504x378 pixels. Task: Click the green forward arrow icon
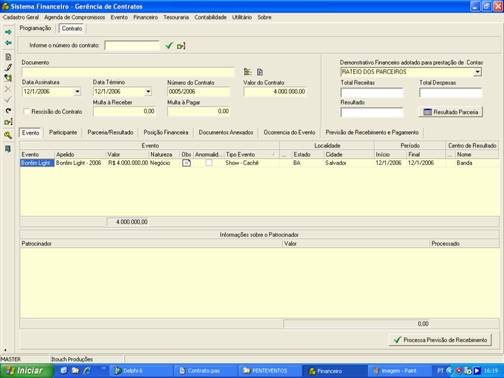click(8, 32)
